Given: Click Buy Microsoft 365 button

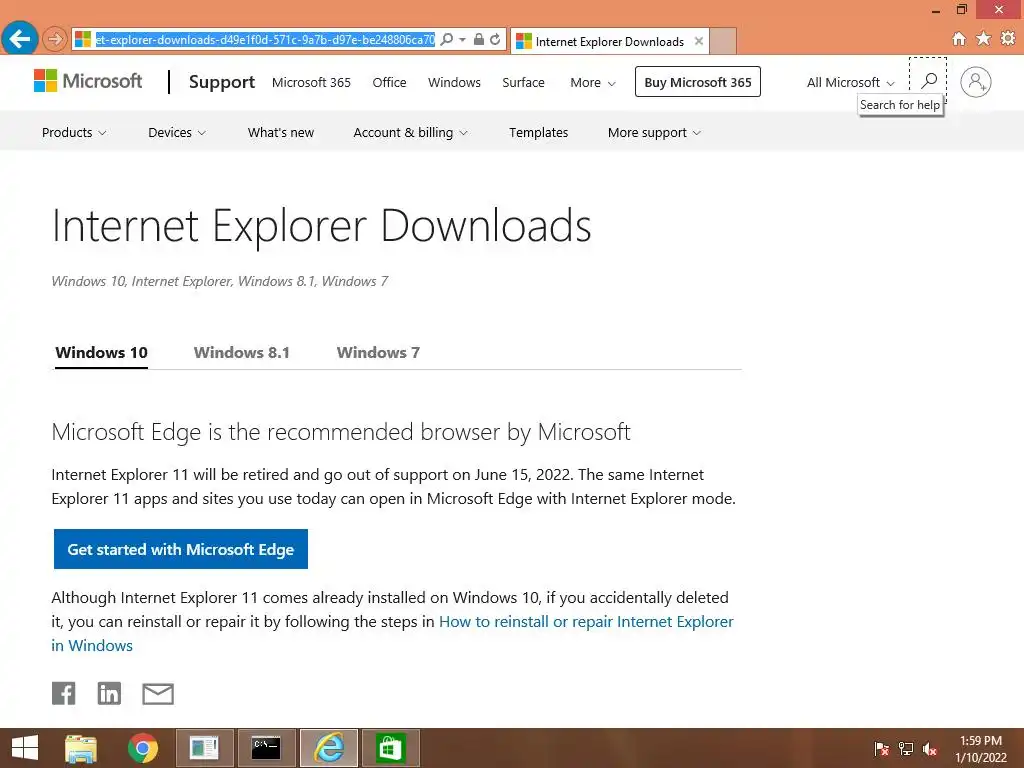Looking at the screenshot, I should tap(697, 82).
